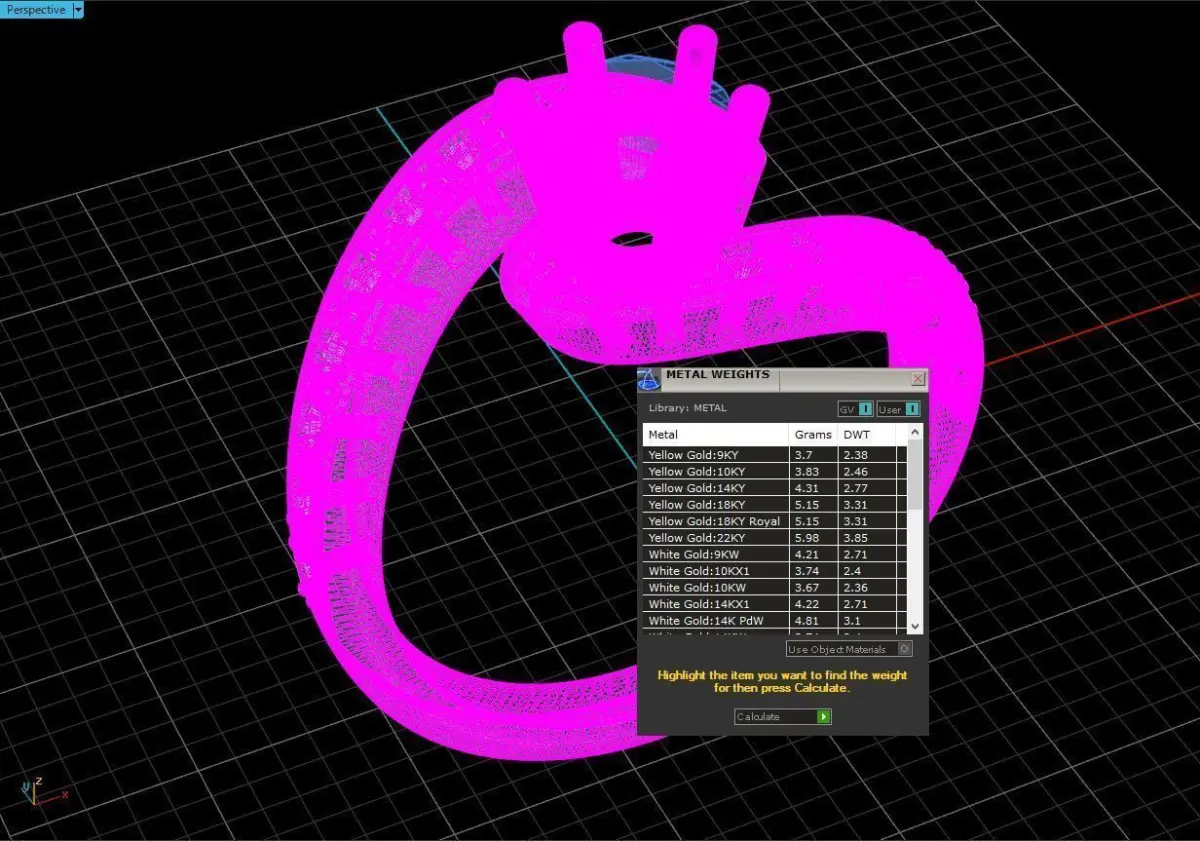The image size is (1200, 841).
Task: Click the 2.77 DWT value cell
Action: tap(868, 488)
